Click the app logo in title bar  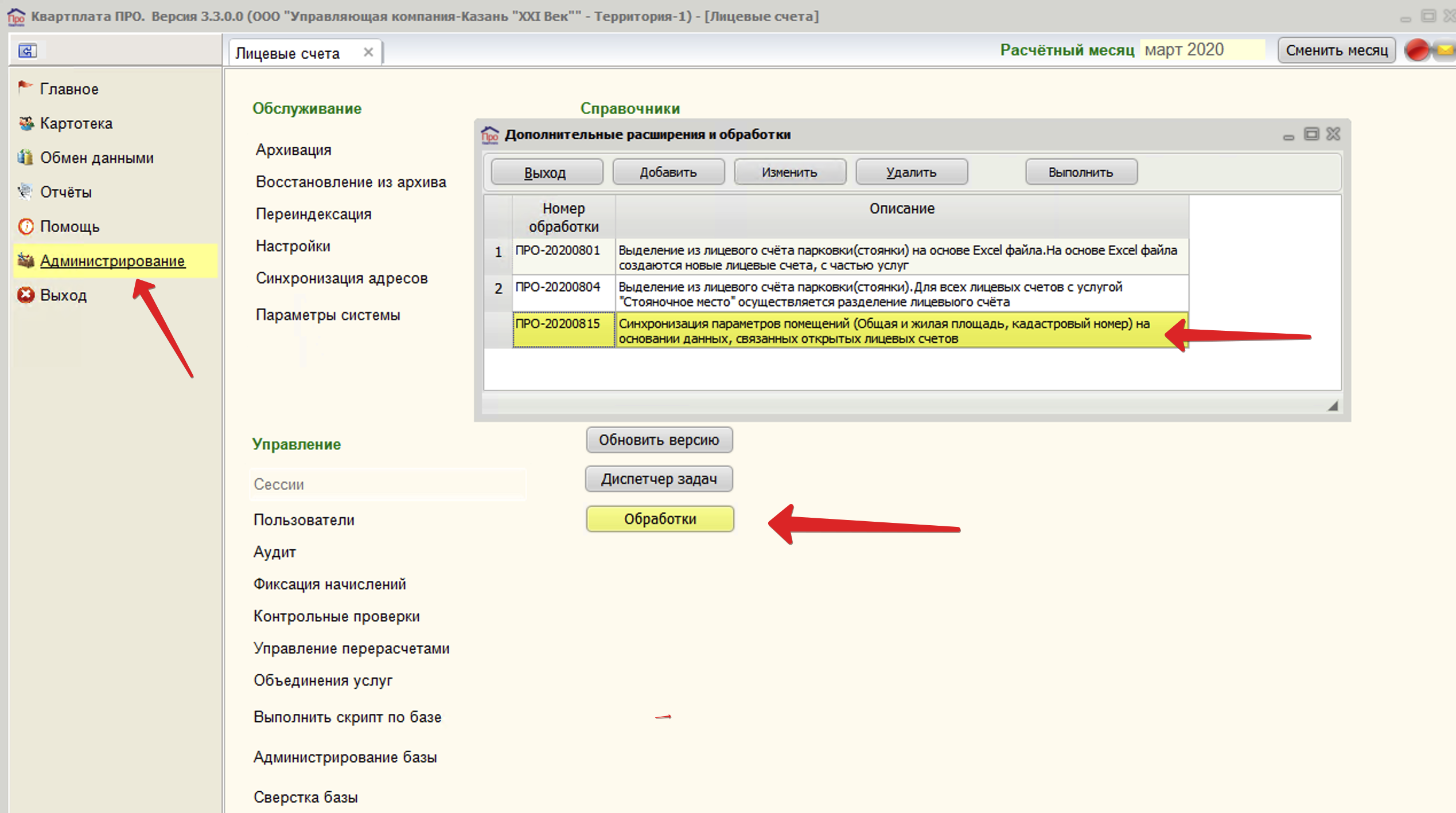pos(15,16)
